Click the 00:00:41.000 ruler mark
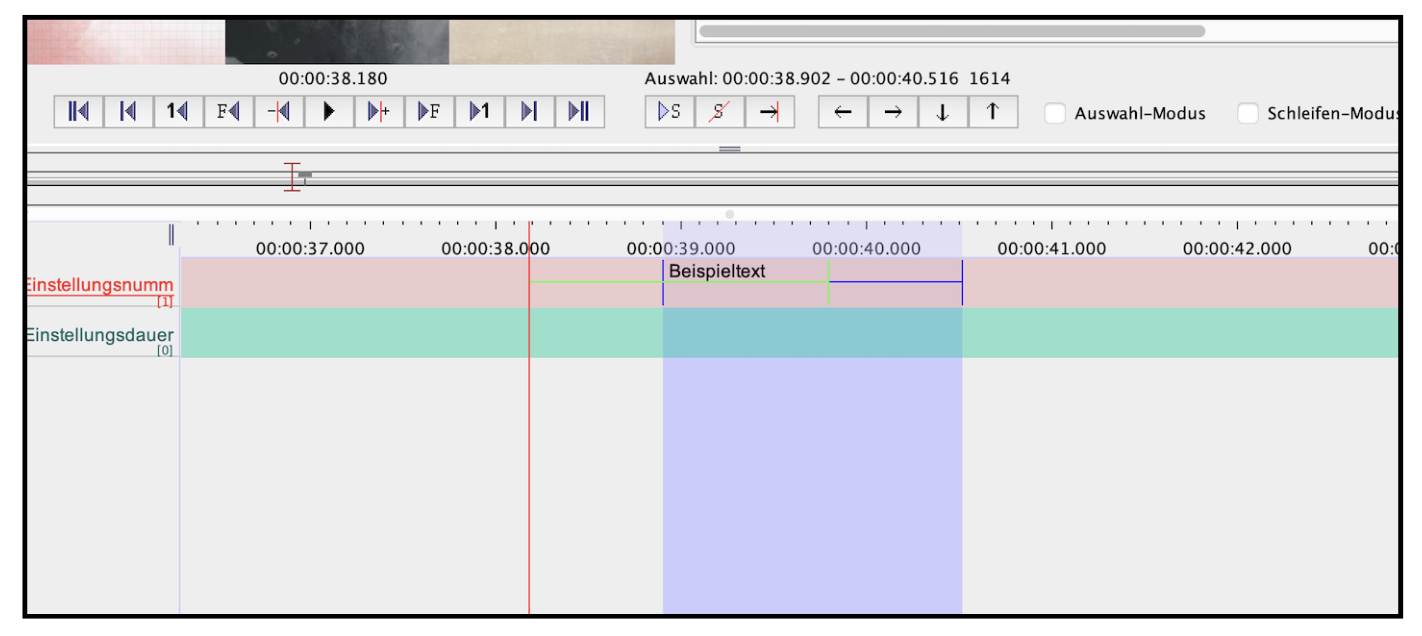The width and height of the screenshot is (1422, 636). [x=1052, y=248]
